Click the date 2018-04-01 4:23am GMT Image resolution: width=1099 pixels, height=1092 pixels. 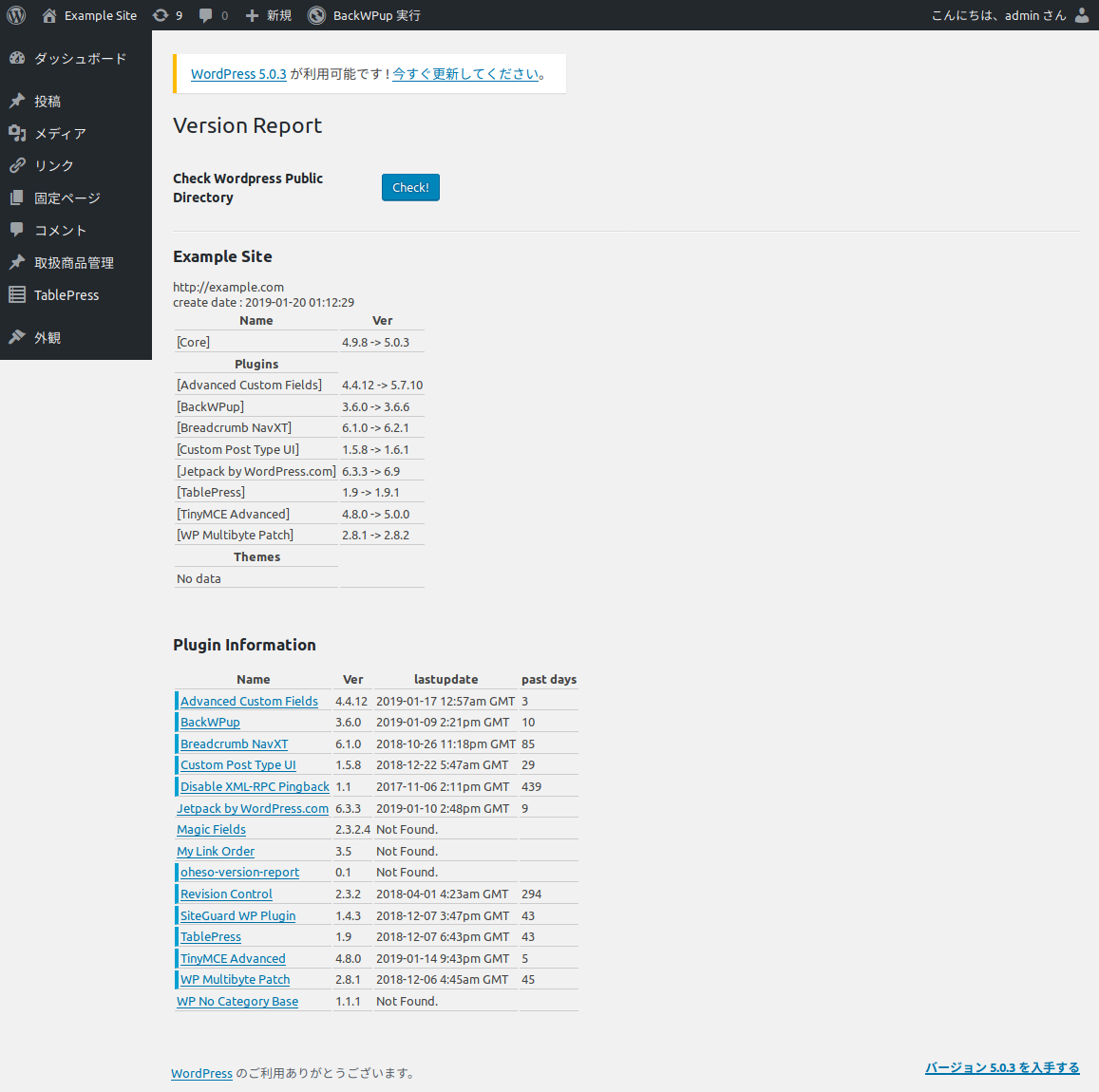point(442,894)
